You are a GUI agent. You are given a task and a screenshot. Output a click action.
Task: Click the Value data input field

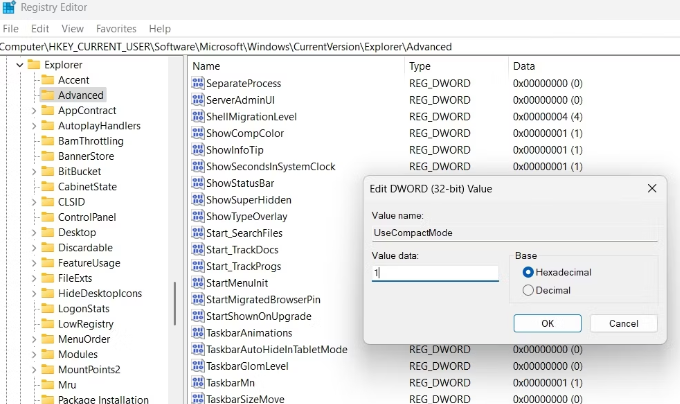coord(435,273)
